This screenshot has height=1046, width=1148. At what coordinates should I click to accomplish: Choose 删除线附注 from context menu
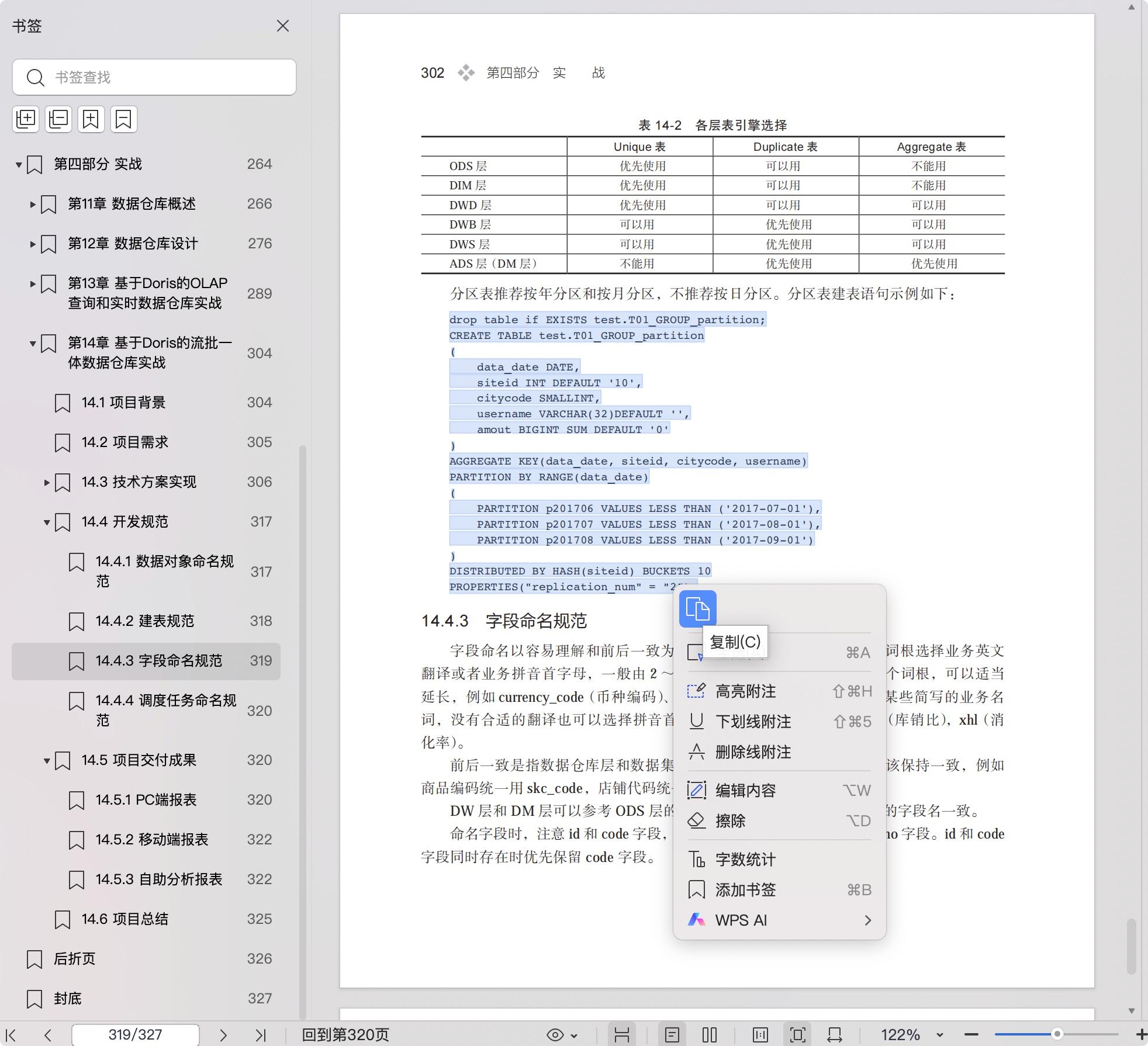pyautogui.click(x=779, y=752)
